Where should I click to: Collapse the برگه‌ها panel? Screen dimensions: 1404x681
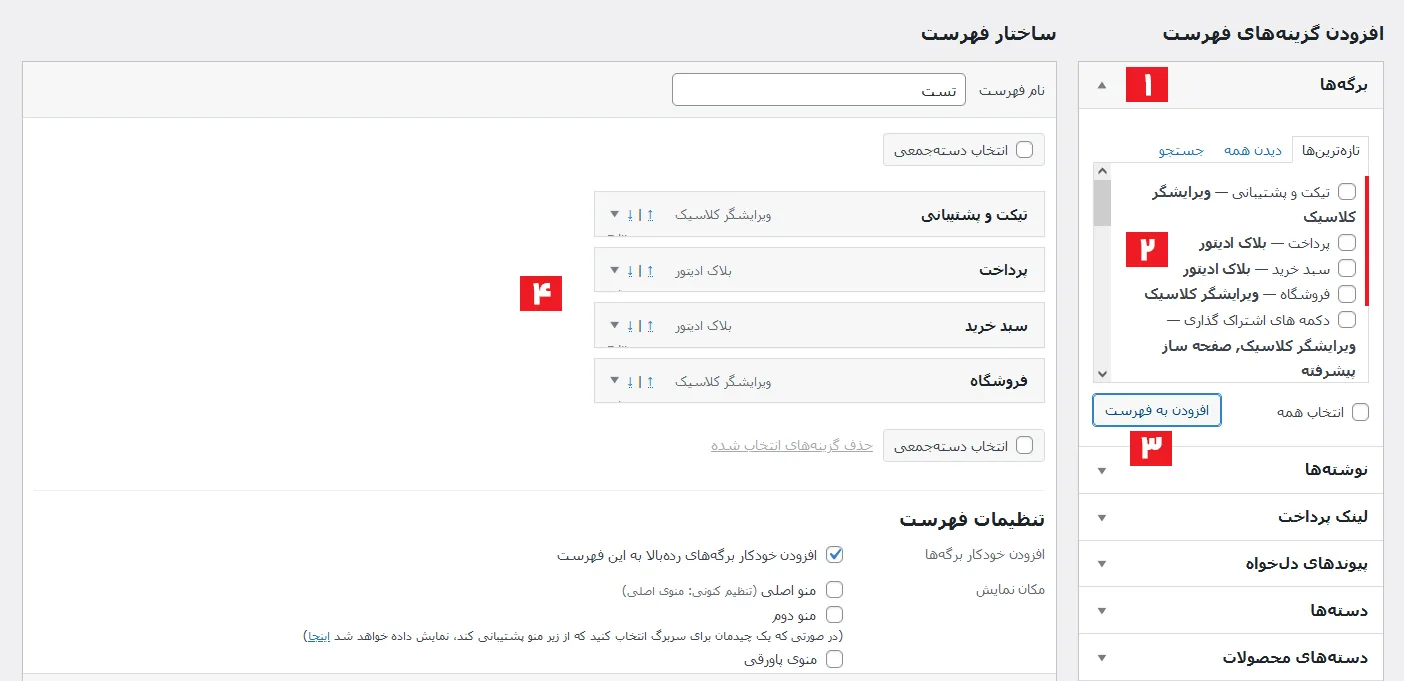(x=1102, y=85)
